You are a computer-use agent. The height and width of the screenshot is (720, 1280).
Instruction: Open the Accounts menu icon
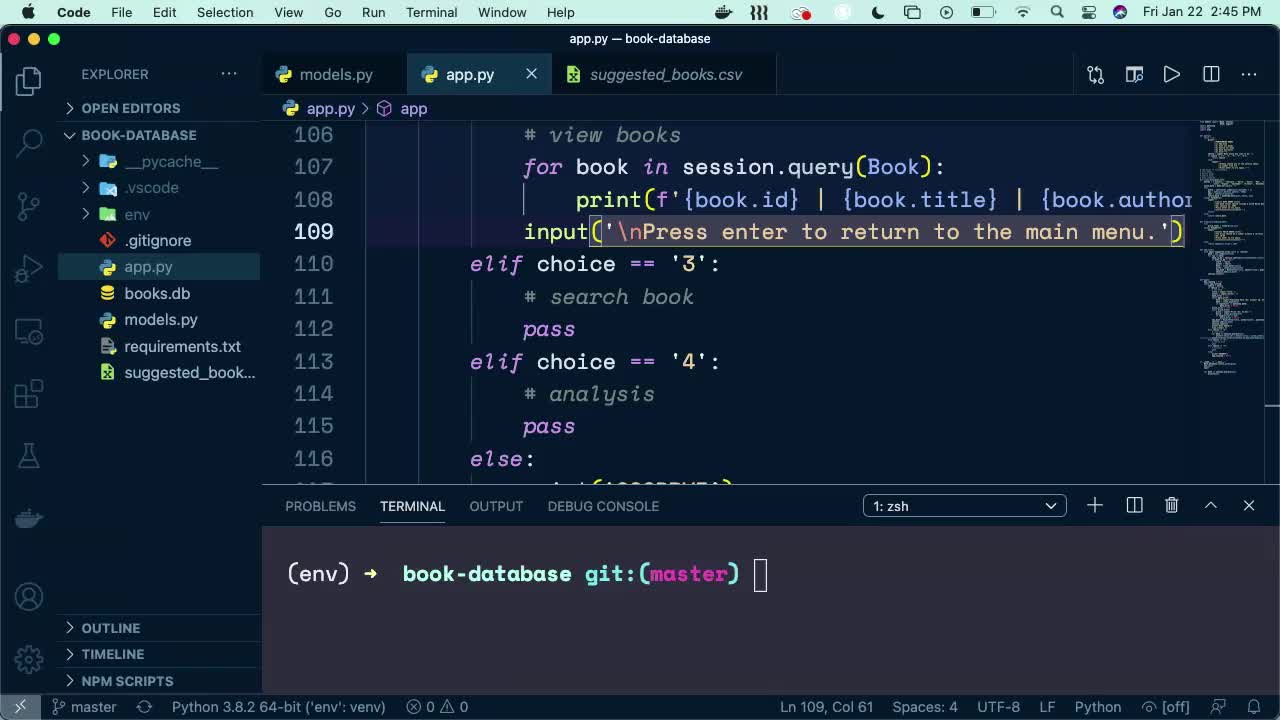pos(29,597)
